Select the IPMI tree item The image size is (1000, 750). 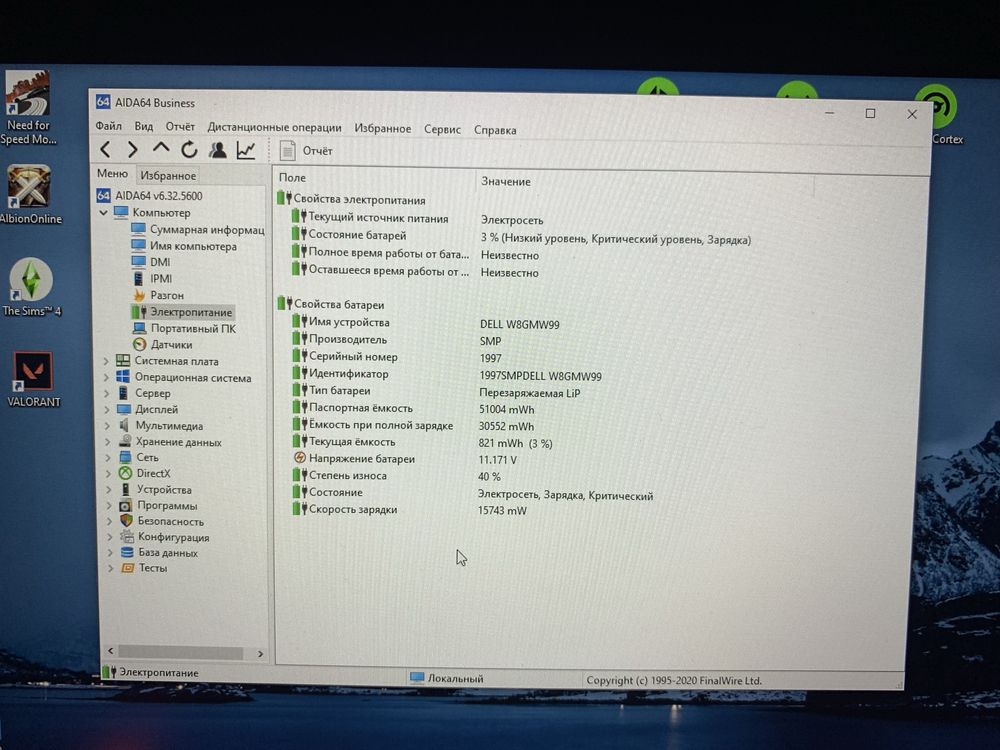tap(152, 279)
